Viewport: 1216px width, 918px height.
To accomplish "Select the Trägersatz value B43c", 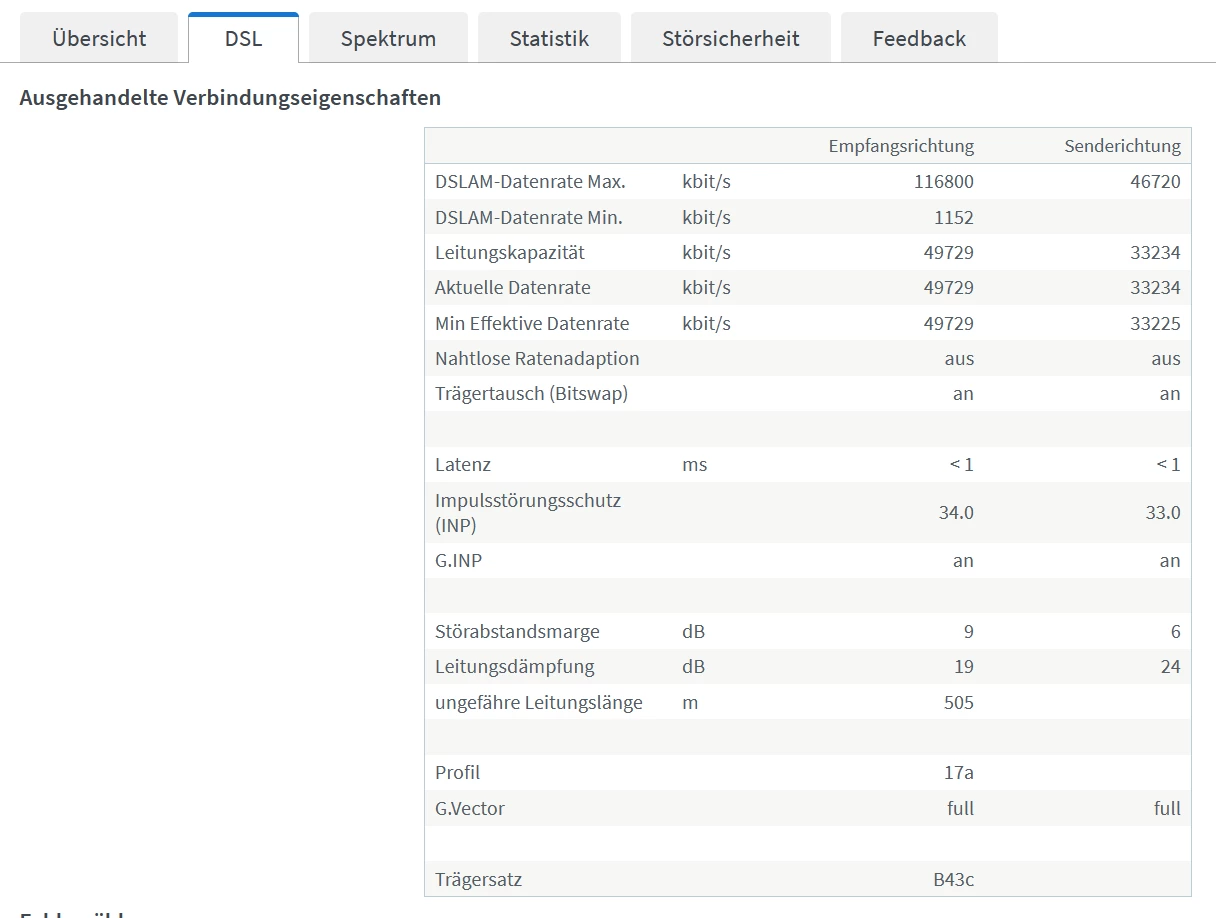I will pos(952,880).
